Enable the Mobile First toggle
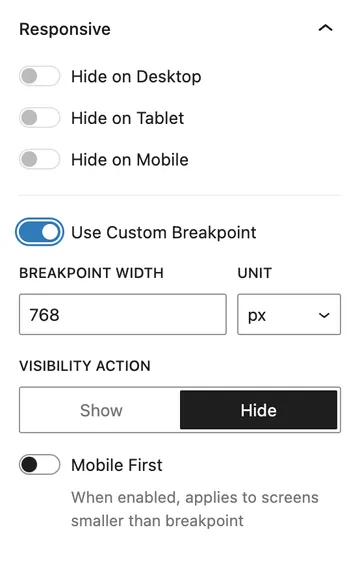Image resolution: width=360 pixels, height=565 pixels. pos(40,464)
